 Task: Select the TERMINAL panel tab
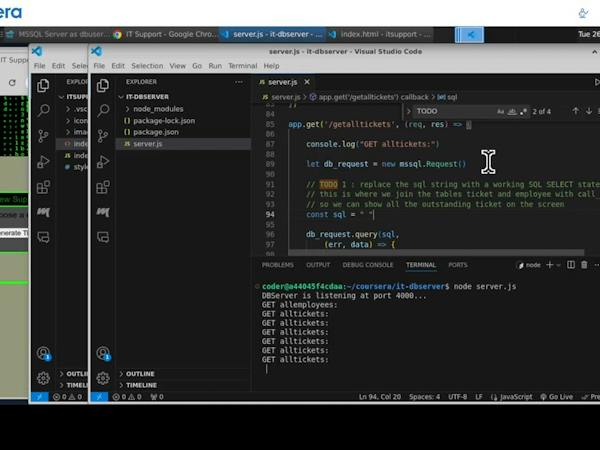click(x=421, y=265)
